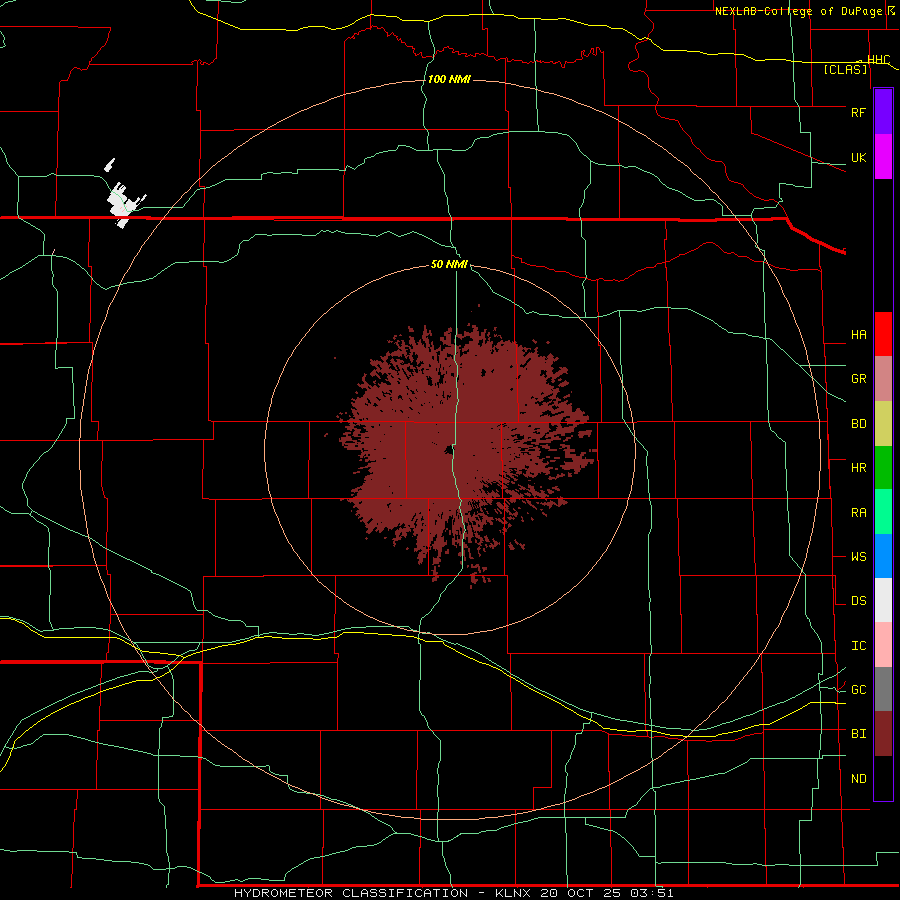Image resolution: width=900 pixels, height=900 pixels.
Task: Click the 03:51 timestamp
Action: [651, 893]
